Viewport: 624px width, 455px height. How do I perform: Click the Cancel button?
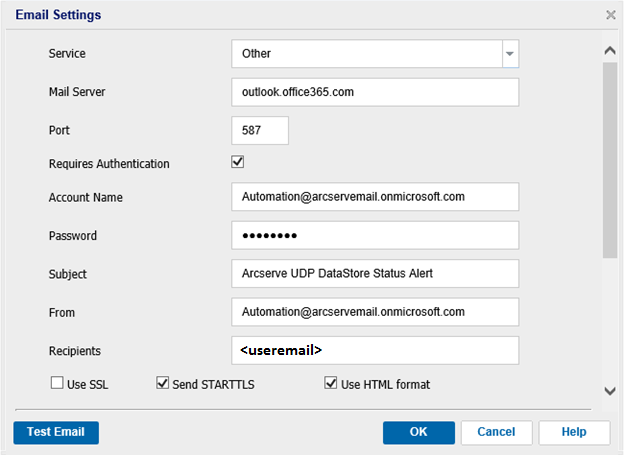point(496,432)
